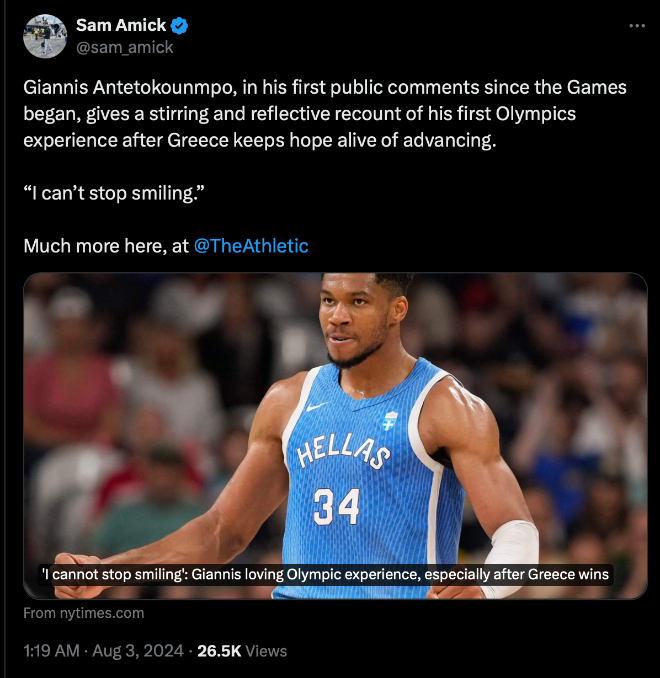
Task: Select the Aug 3, 2024 date
Action: [x=138, y=651]
